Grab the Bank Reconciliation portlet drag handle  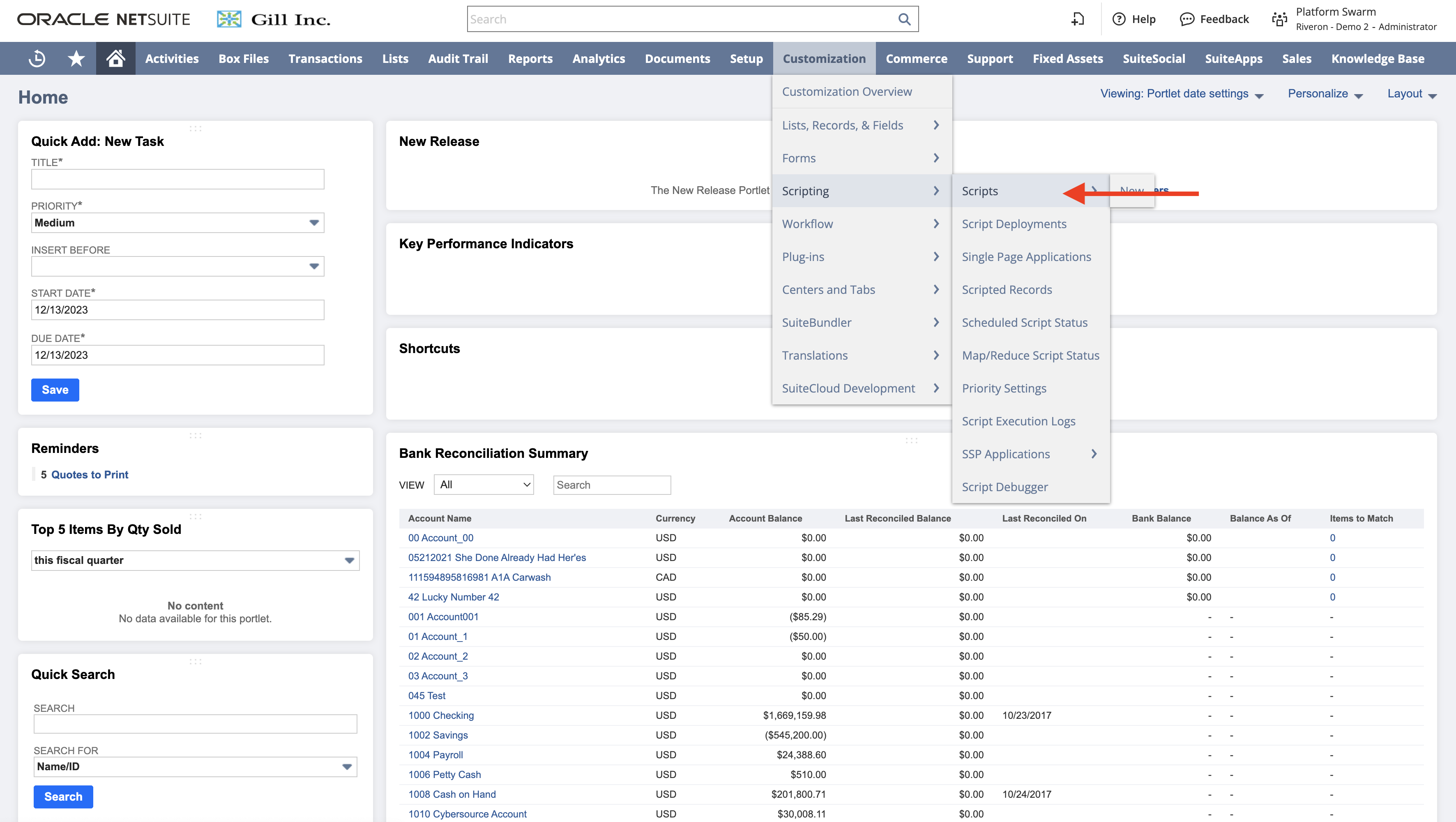pyautogui.click(x=911, y=440)
